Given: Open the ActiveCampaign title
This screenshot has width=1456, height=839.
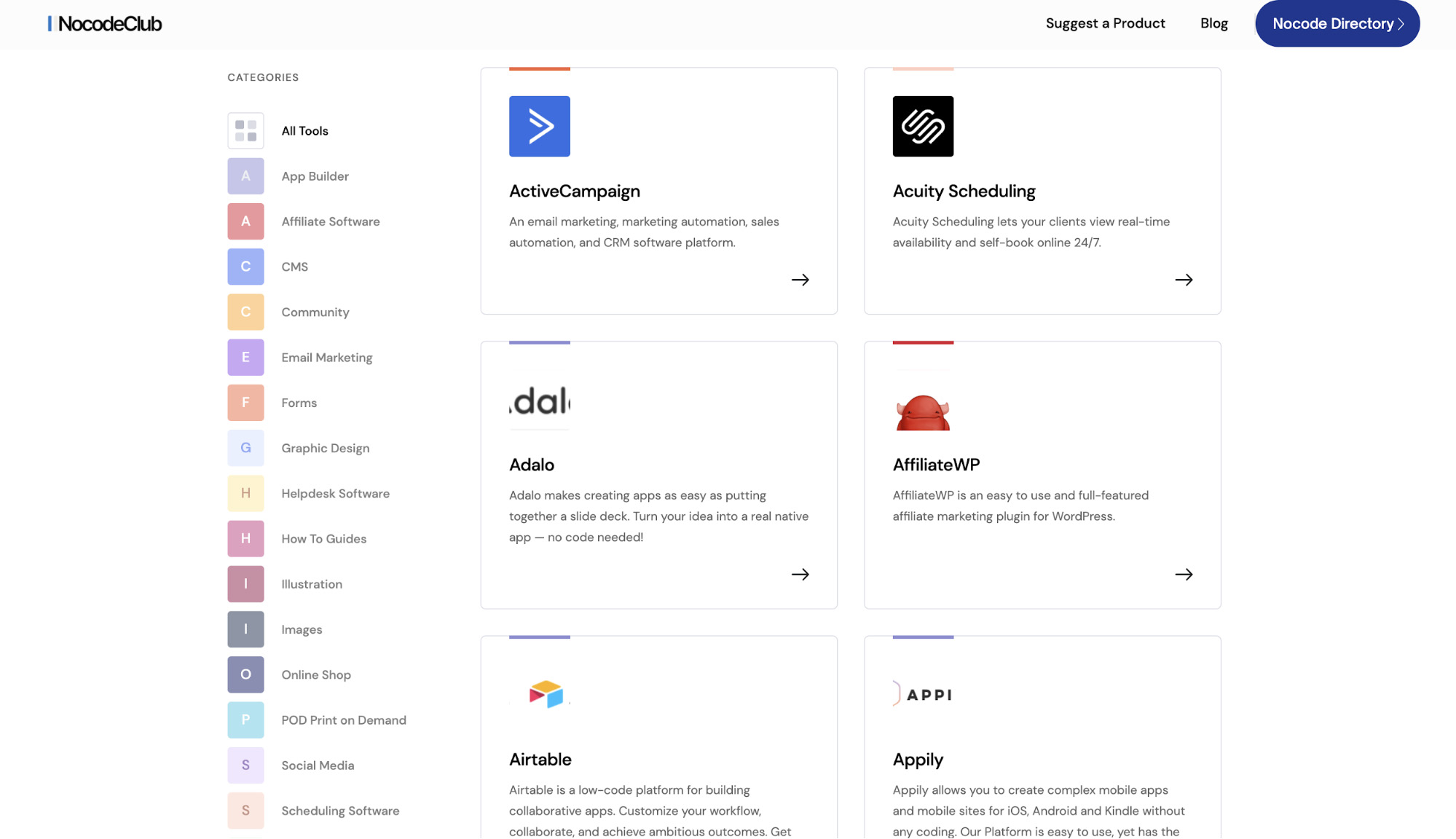Looking at the screenshot, I should [x=574, y=192].
